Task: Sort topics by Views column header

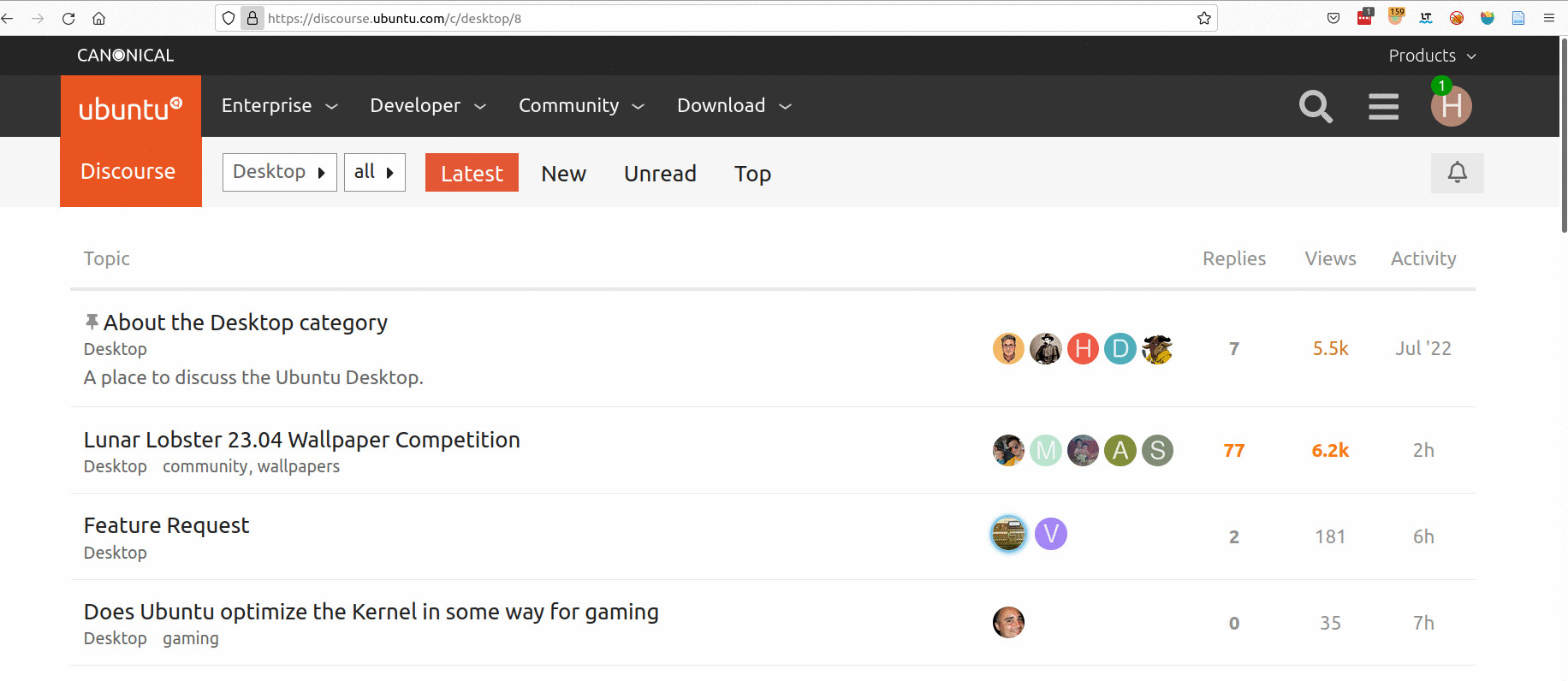Action: pos(1330,258)
